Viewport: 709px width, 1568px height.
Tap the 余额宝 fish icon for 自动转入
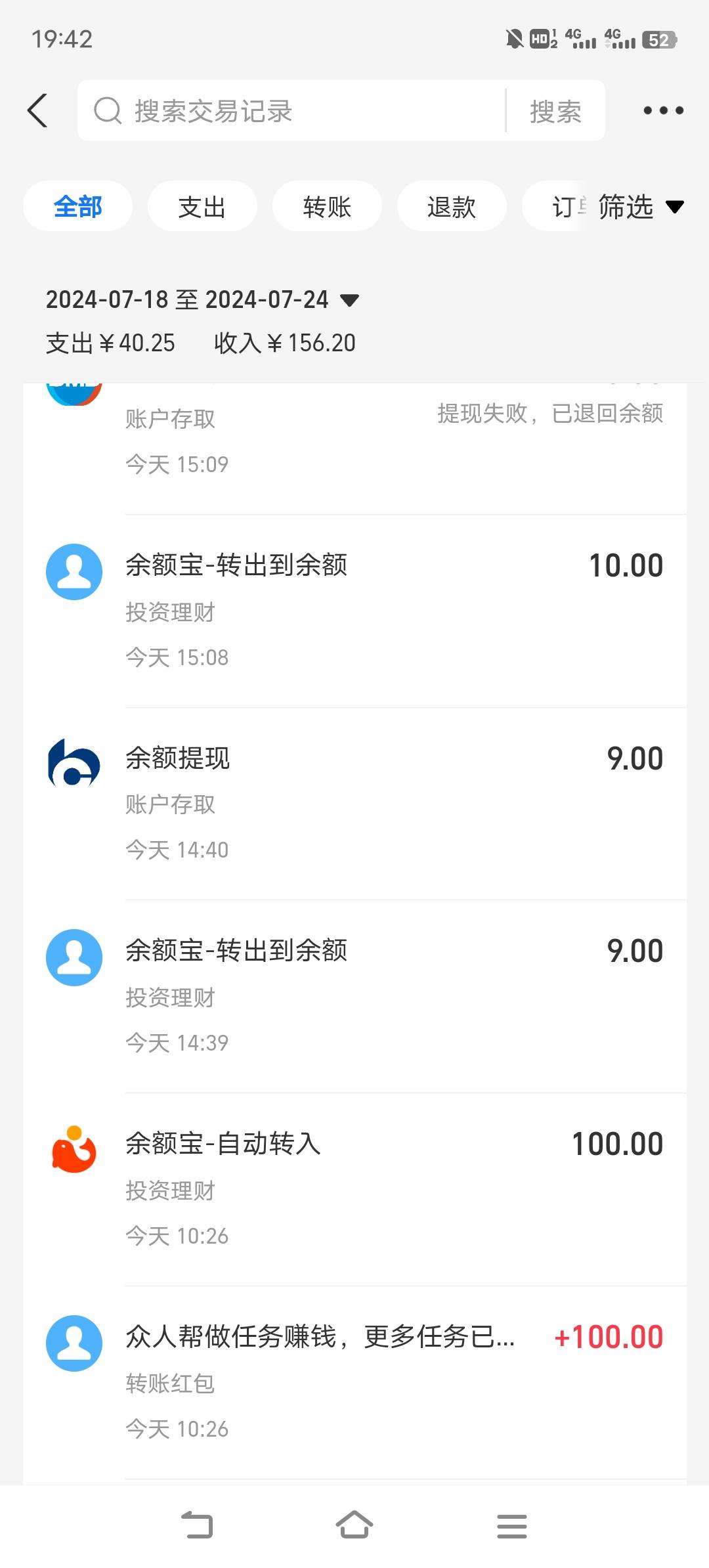[x=74, y=1149]
